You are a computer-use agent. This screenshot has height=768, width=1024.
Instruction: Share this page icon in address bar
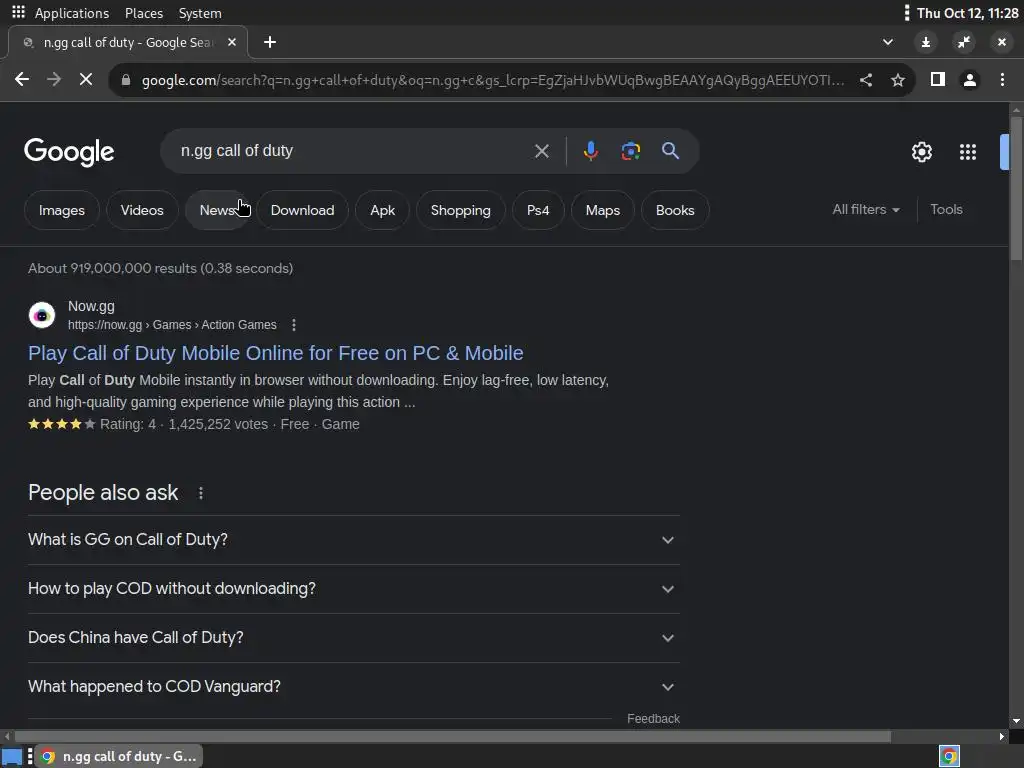[x=866, y=80]
